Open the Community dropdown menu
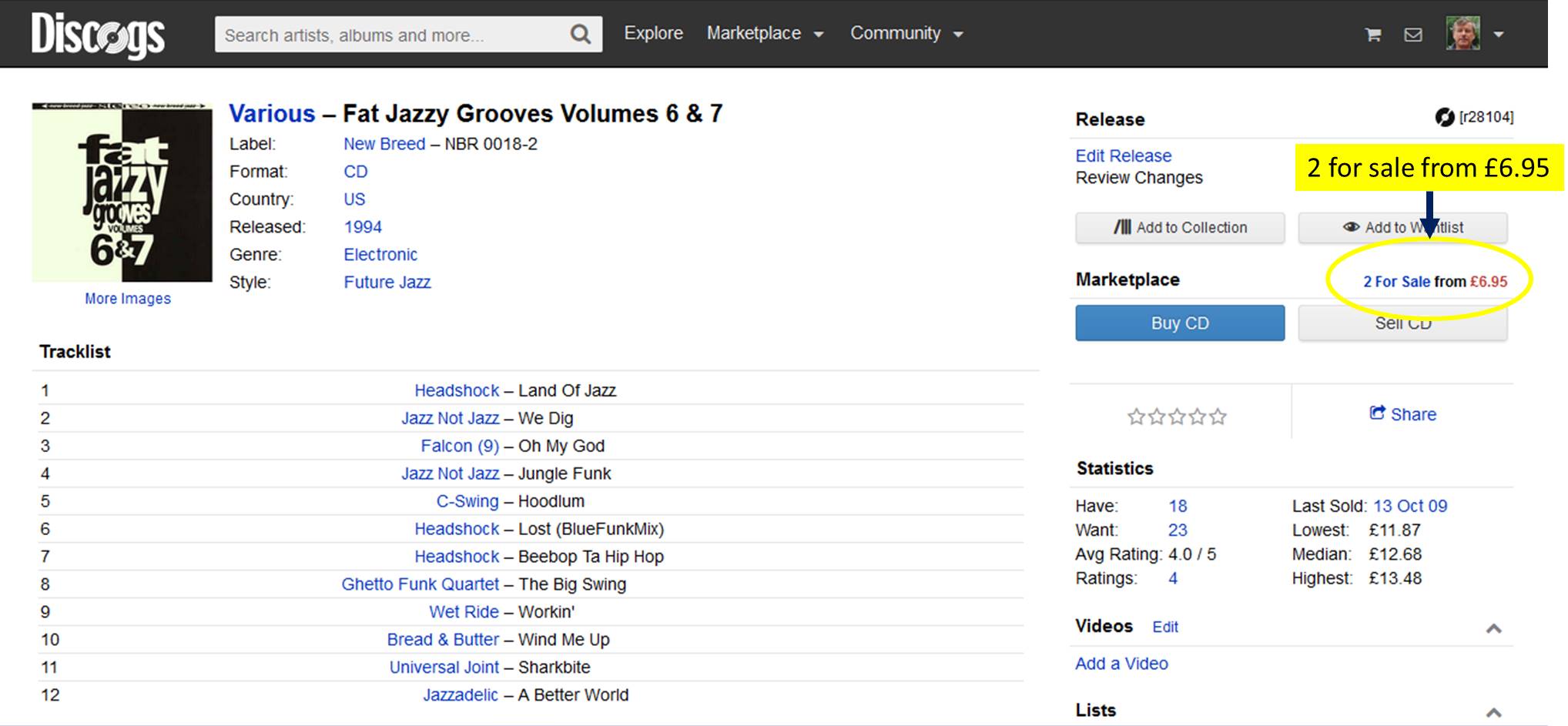1568x726 pixels. (906, 34)
